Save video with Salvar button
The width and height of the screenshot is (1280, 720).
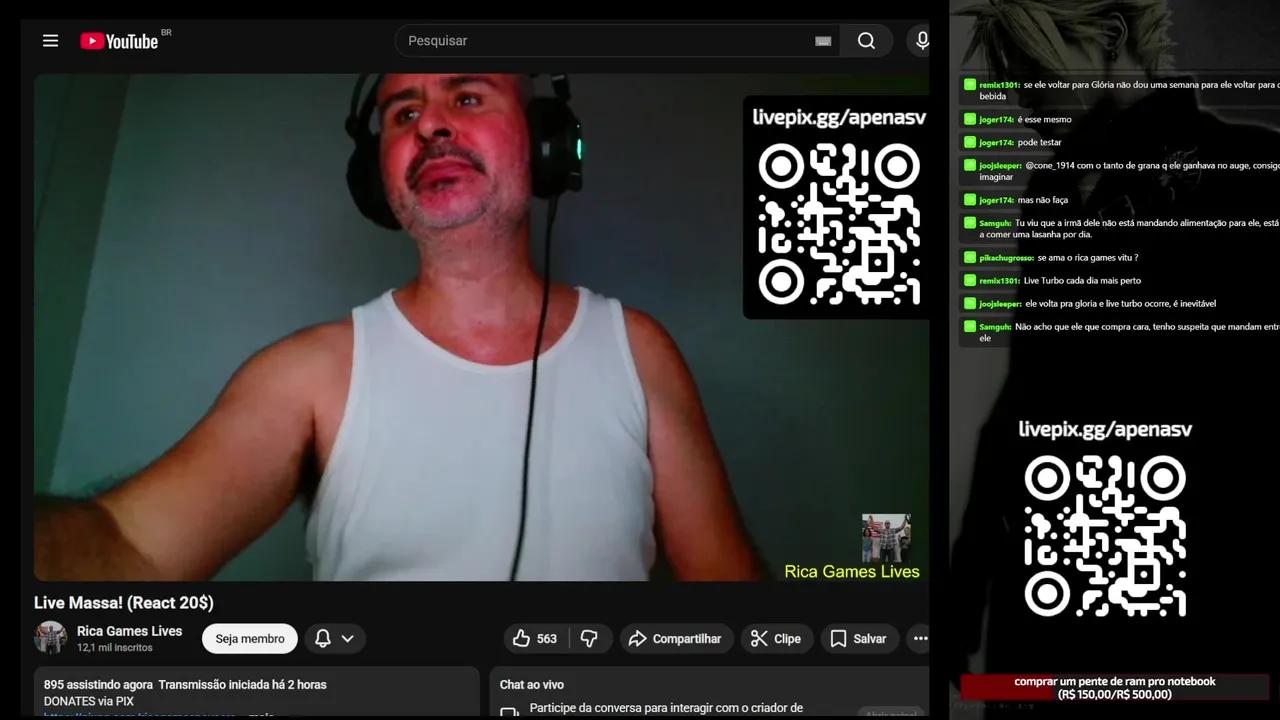[x=858, y=639]
